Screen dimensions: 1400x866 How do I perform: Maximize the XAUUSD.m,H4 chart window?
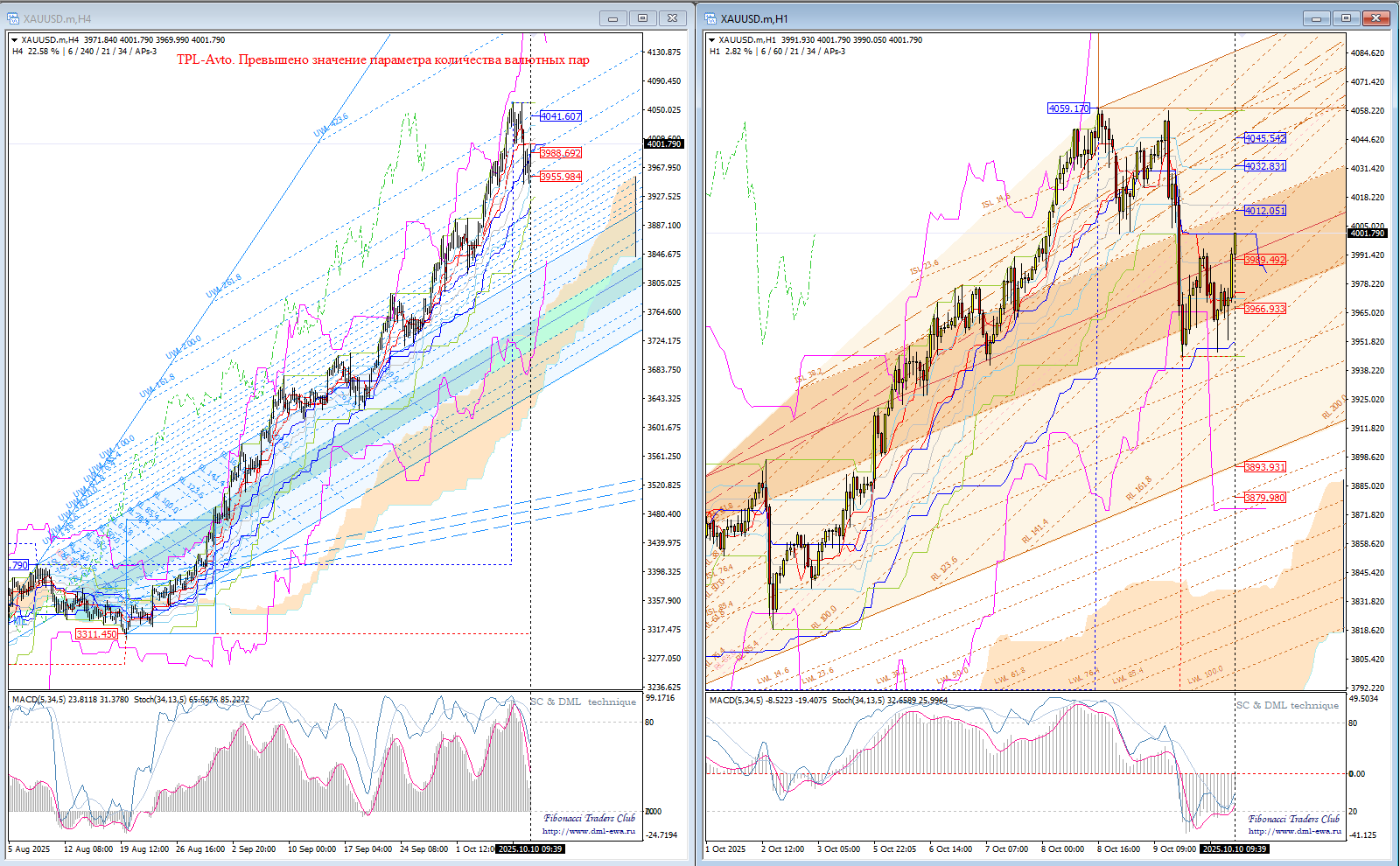point(642,18)
